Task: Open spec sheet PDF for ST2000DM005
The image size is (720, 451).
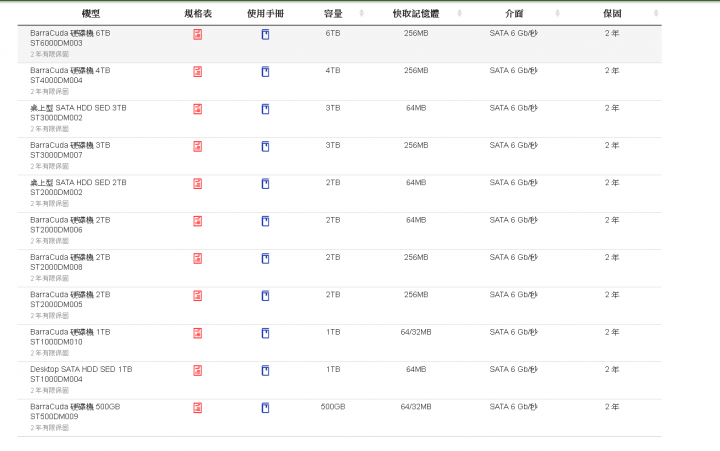Action: [197, 296]
